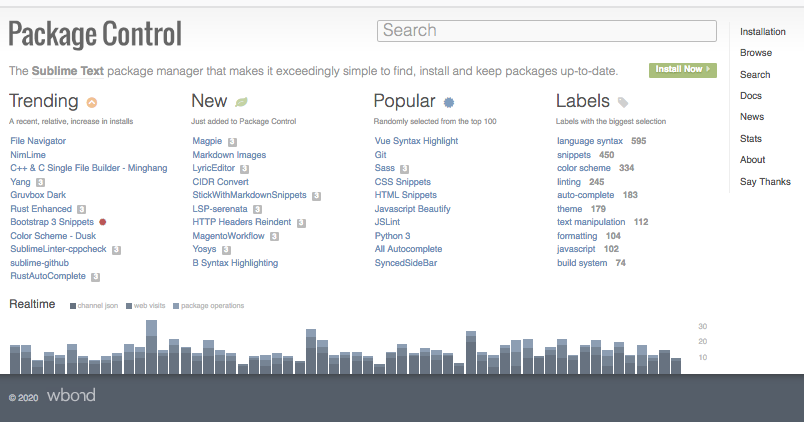Open the All Autocomplete package
804x422 pixels.
408,249
